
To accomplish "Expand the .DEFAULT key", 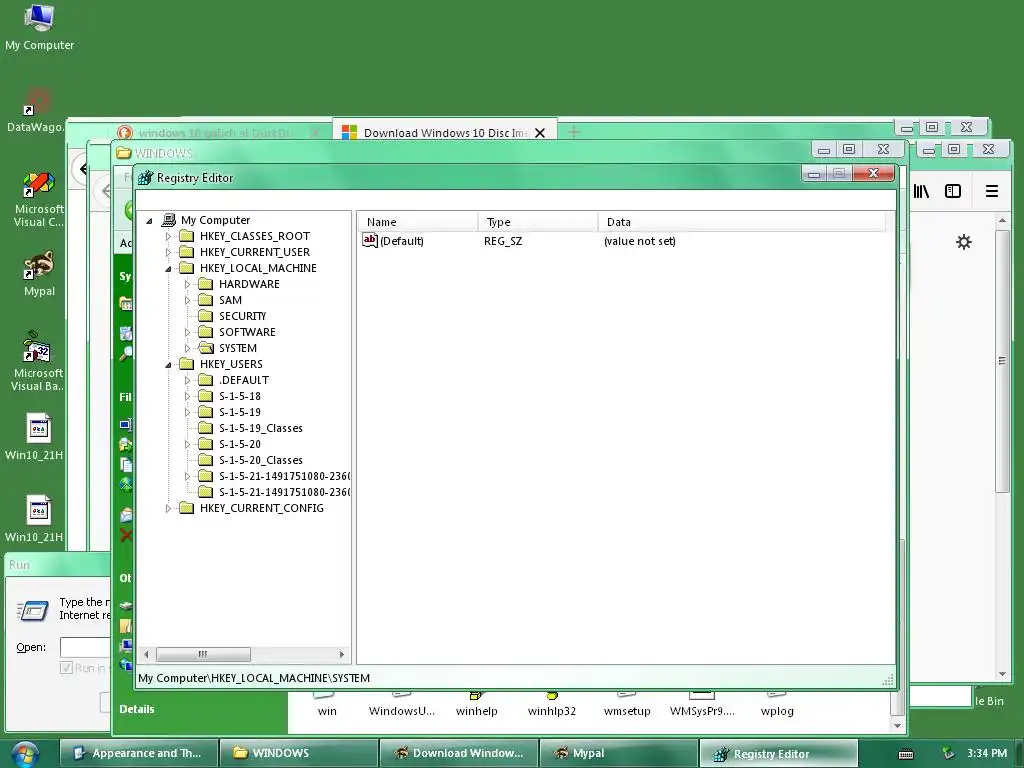I will coord(187,380).
